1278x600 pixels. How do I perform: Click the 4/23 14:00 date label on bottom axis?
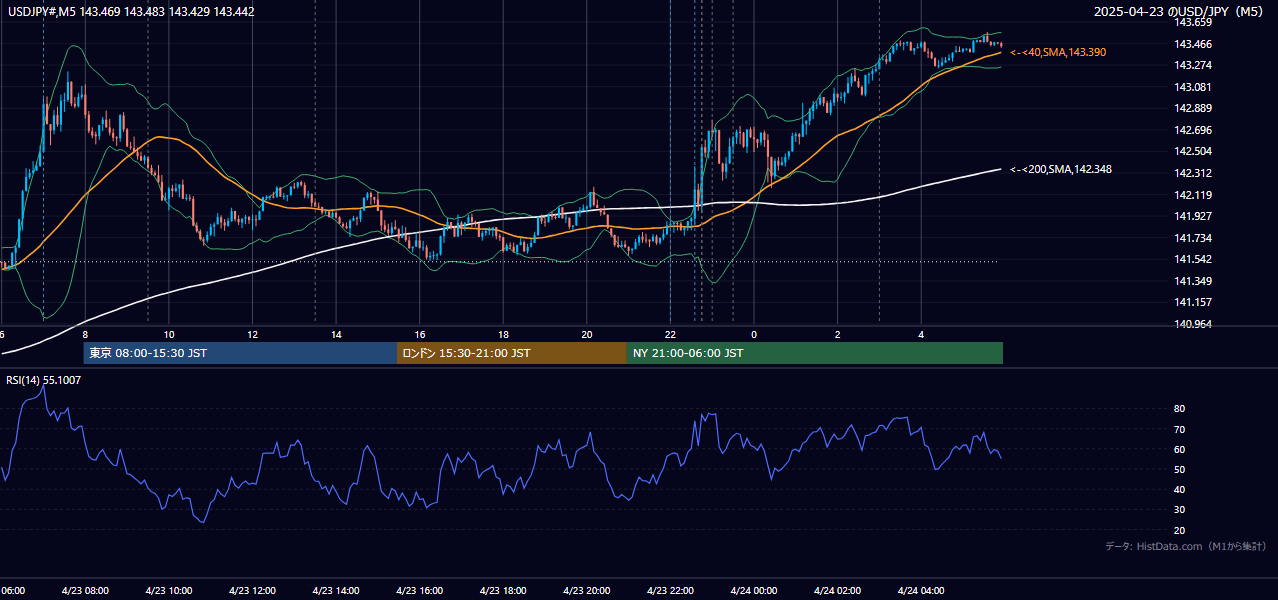[335, 591]
